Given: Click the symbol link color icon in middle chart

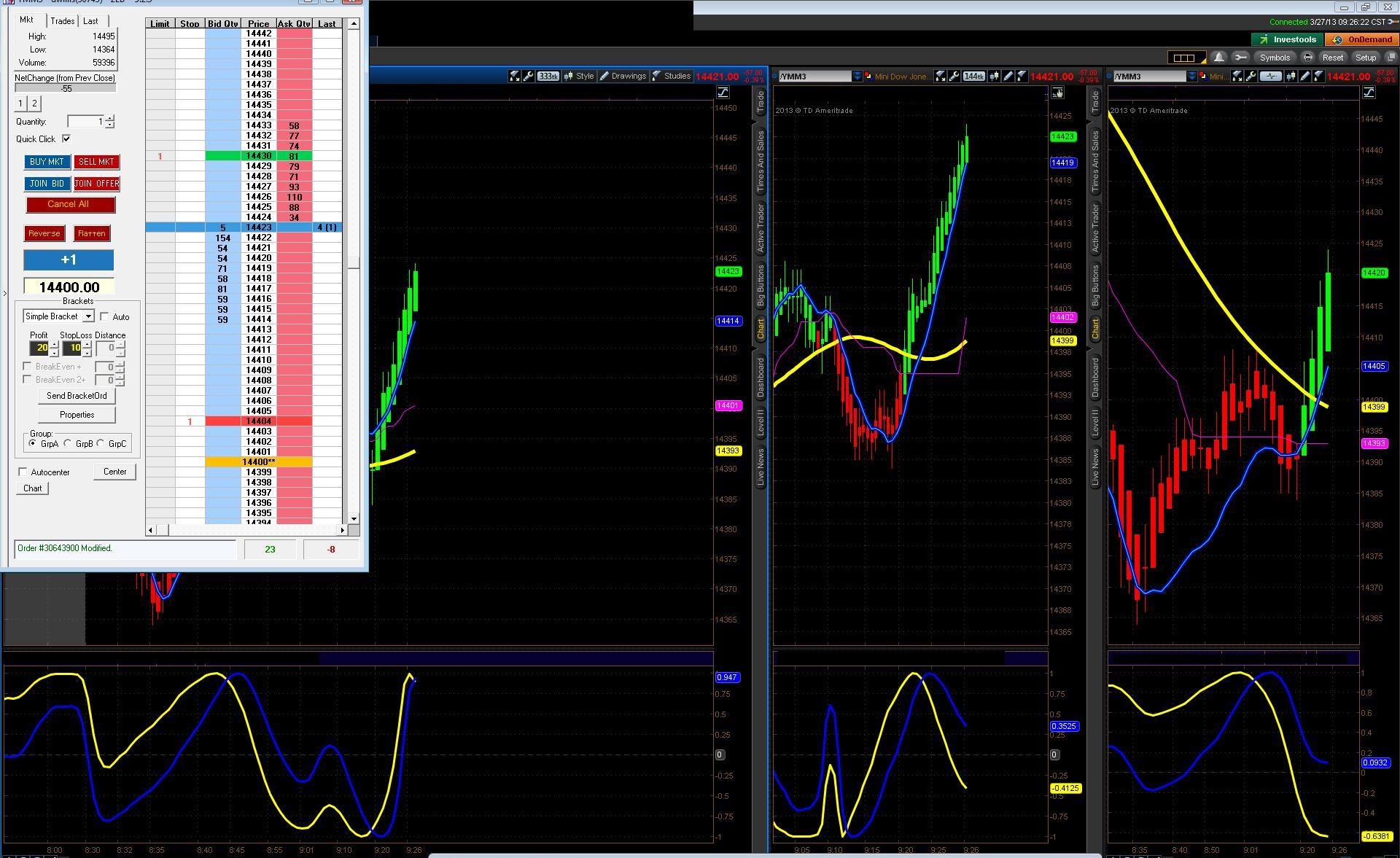Looking at the screenshot, I should click(868, 76).
